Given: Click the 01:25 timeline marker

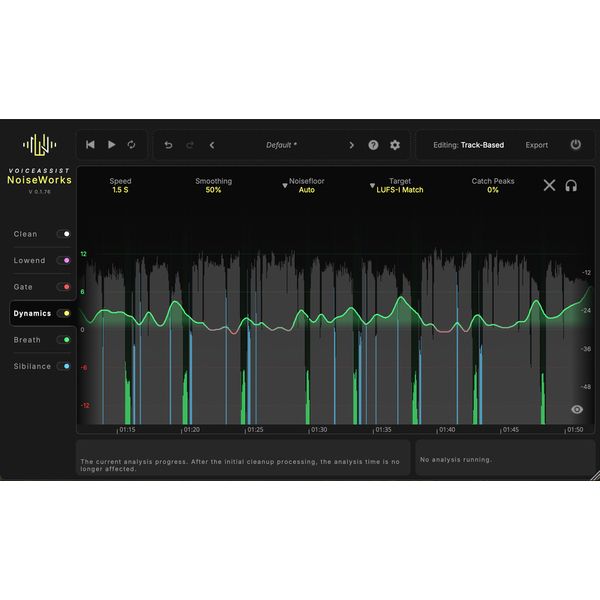Looking at the screenshot, I should click(x=255, y=430).
